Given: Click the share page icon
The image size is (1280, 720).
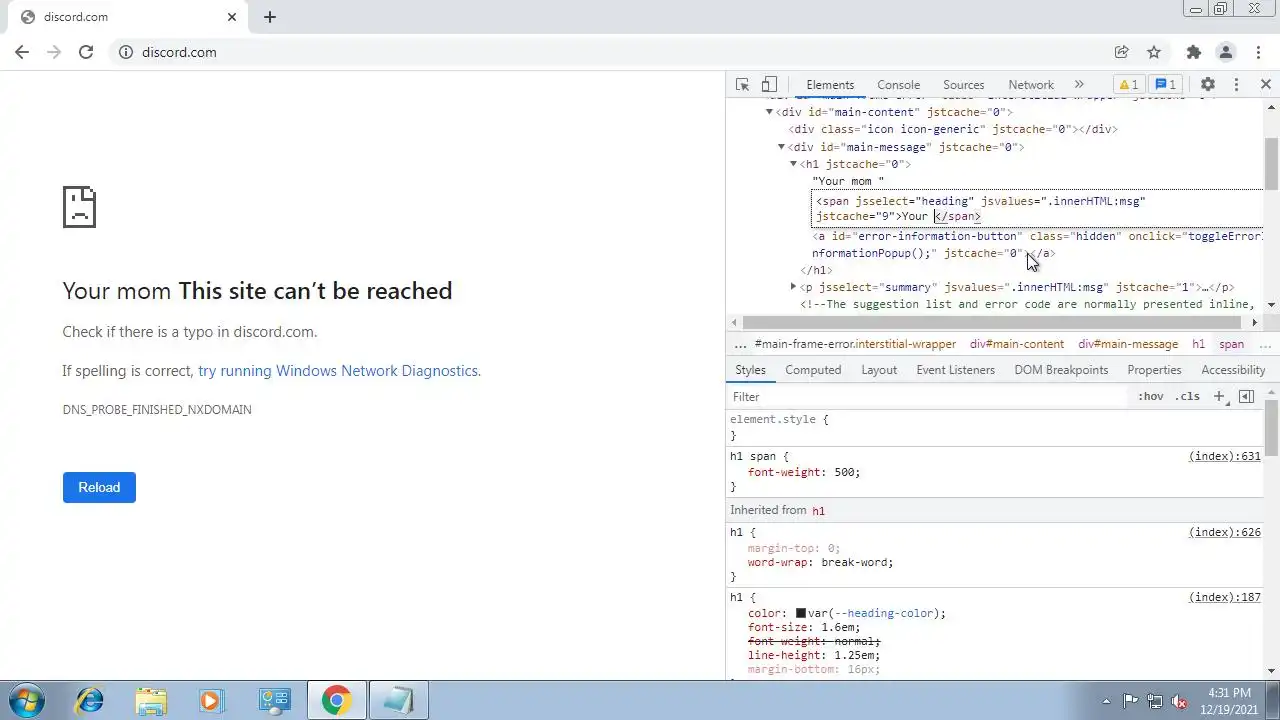Looking at the screenshot, I should click(x=1122, y=52).
